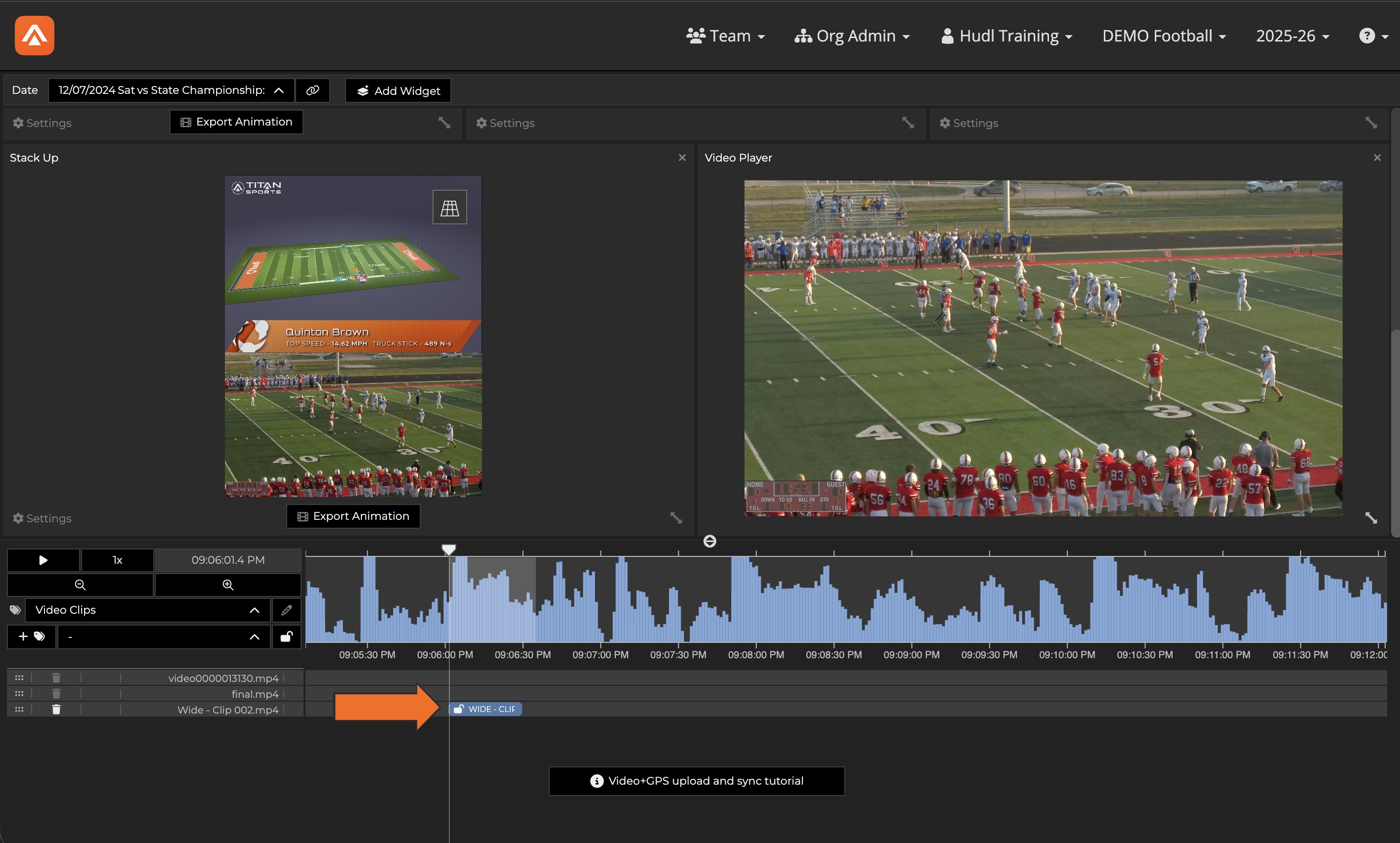Click the tags icon beside Video Clips
Viewport: 1400px width, 843px height.
(x=15, y=610)
